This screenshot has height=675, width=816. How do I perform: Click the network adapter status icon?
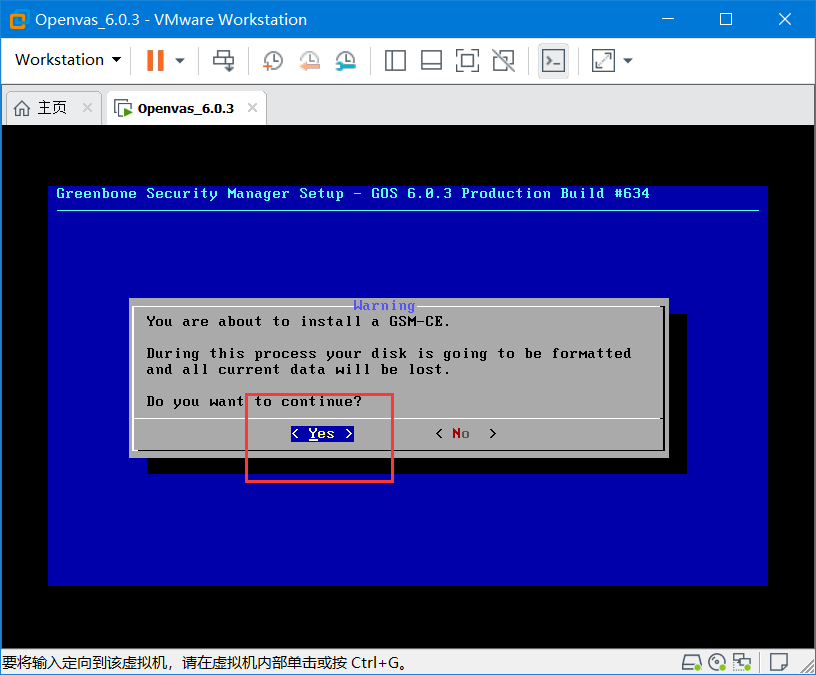(742, 663)
